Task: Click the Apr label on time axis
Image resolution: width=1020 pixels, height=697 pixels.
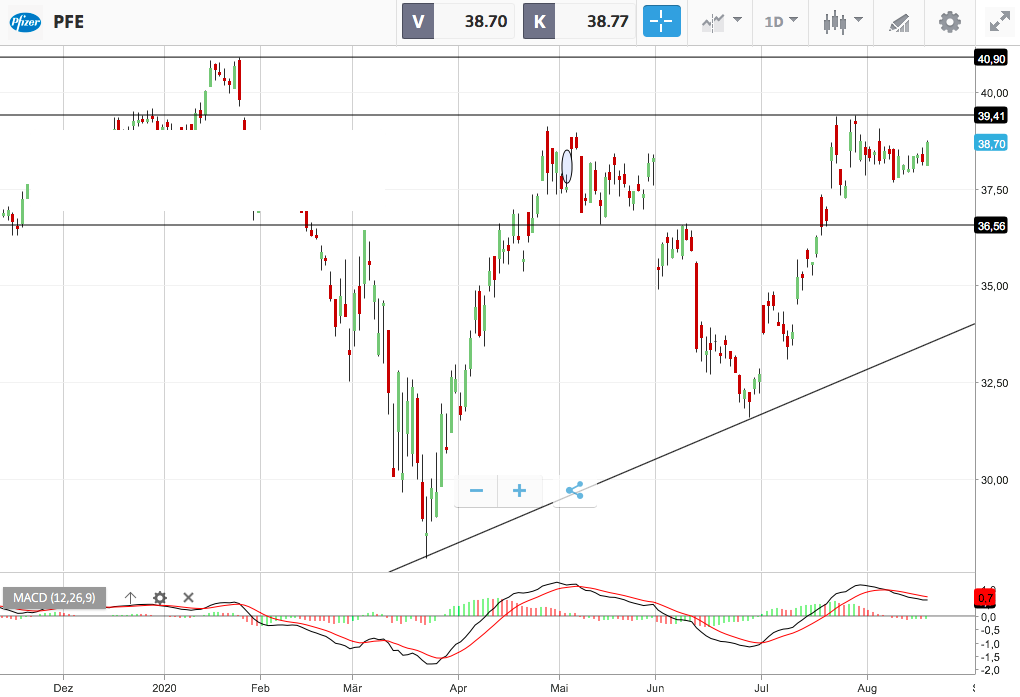Action: point(458,688)
